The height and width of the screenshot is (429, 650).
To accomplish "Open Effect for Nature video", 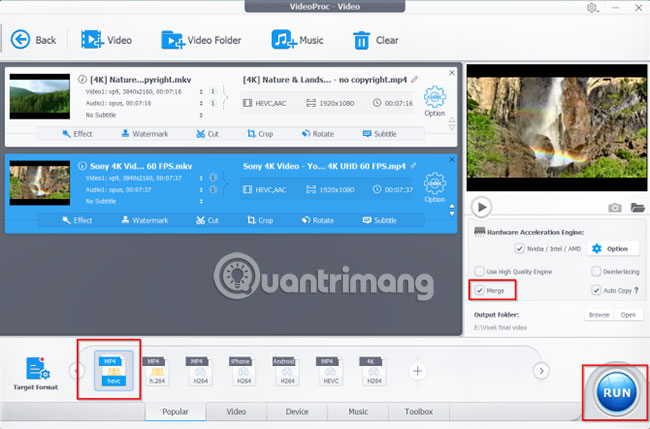I will [x=77, y=134].
